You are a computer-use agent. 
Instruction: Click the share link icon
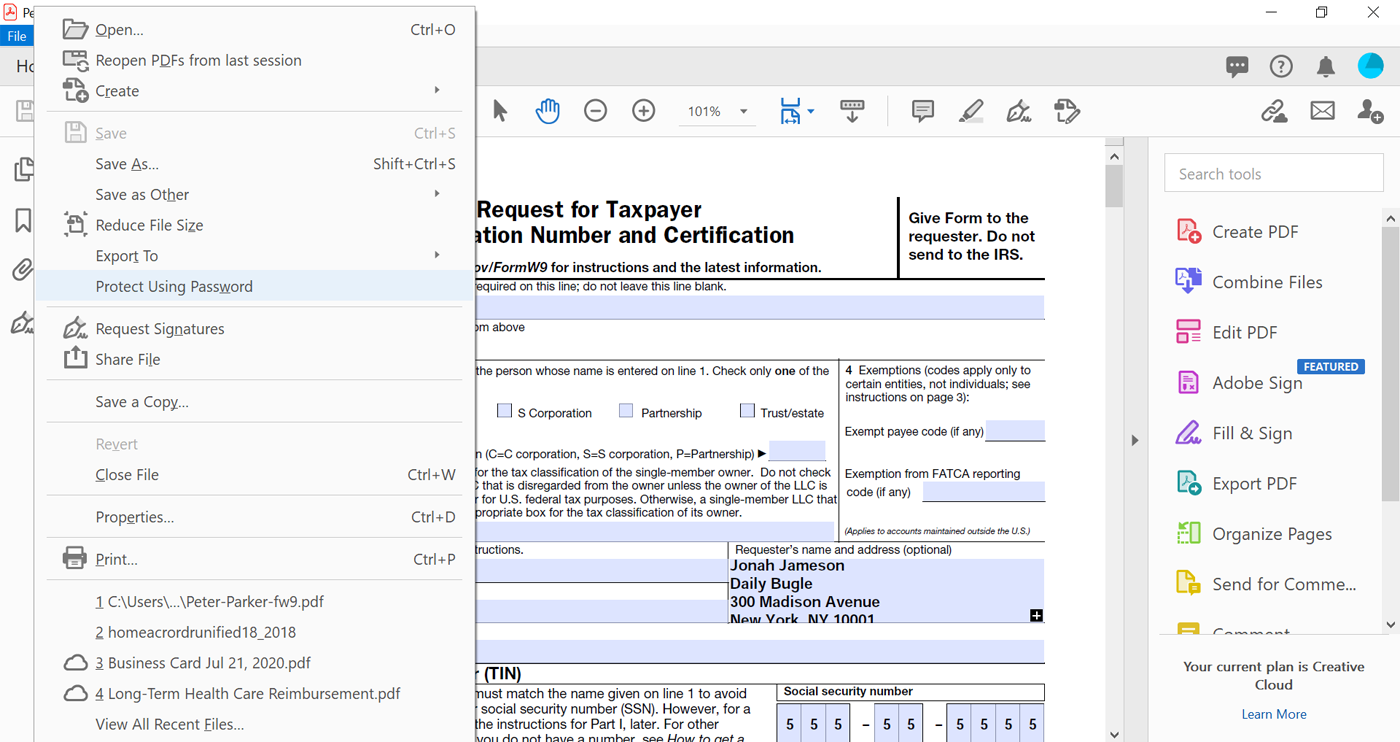1274,111
